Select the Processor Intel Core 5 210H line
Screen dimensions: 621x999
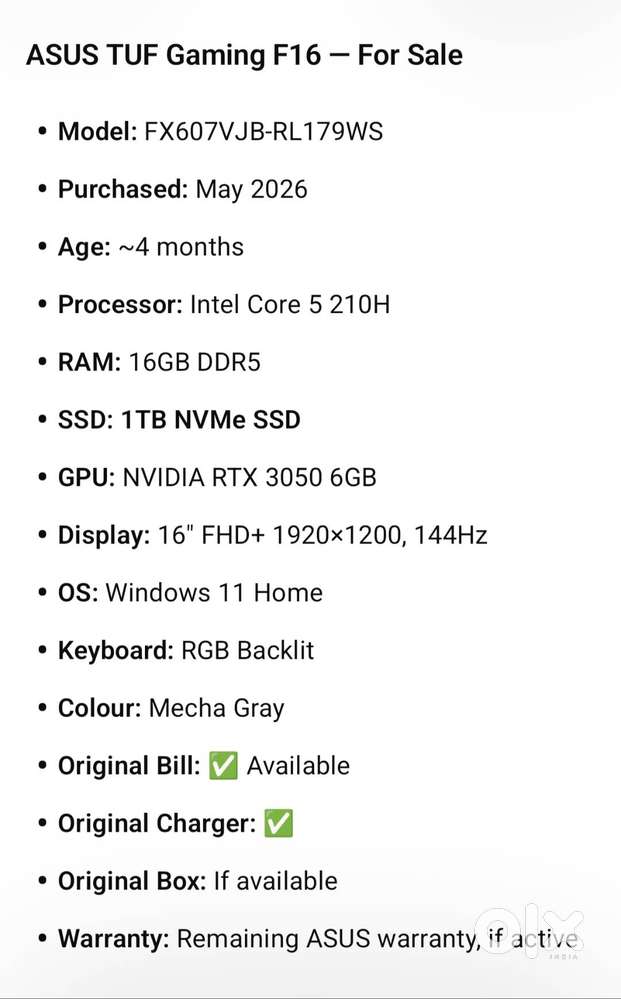click(224, 305)
